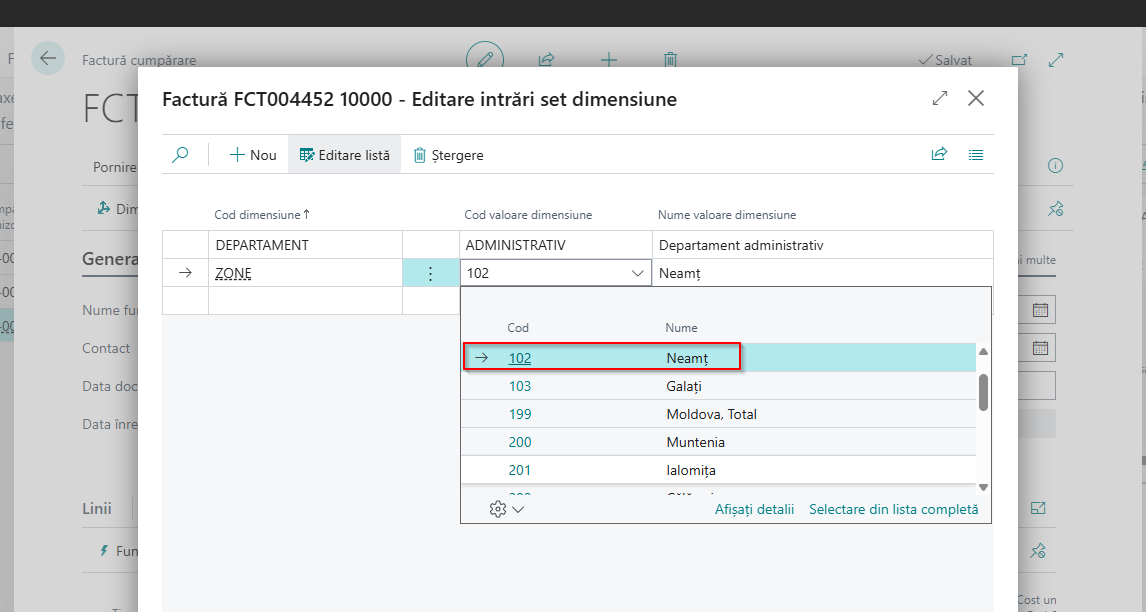Click Nou to add new entry
This screenshot has width=1146, height=612.
253,154
